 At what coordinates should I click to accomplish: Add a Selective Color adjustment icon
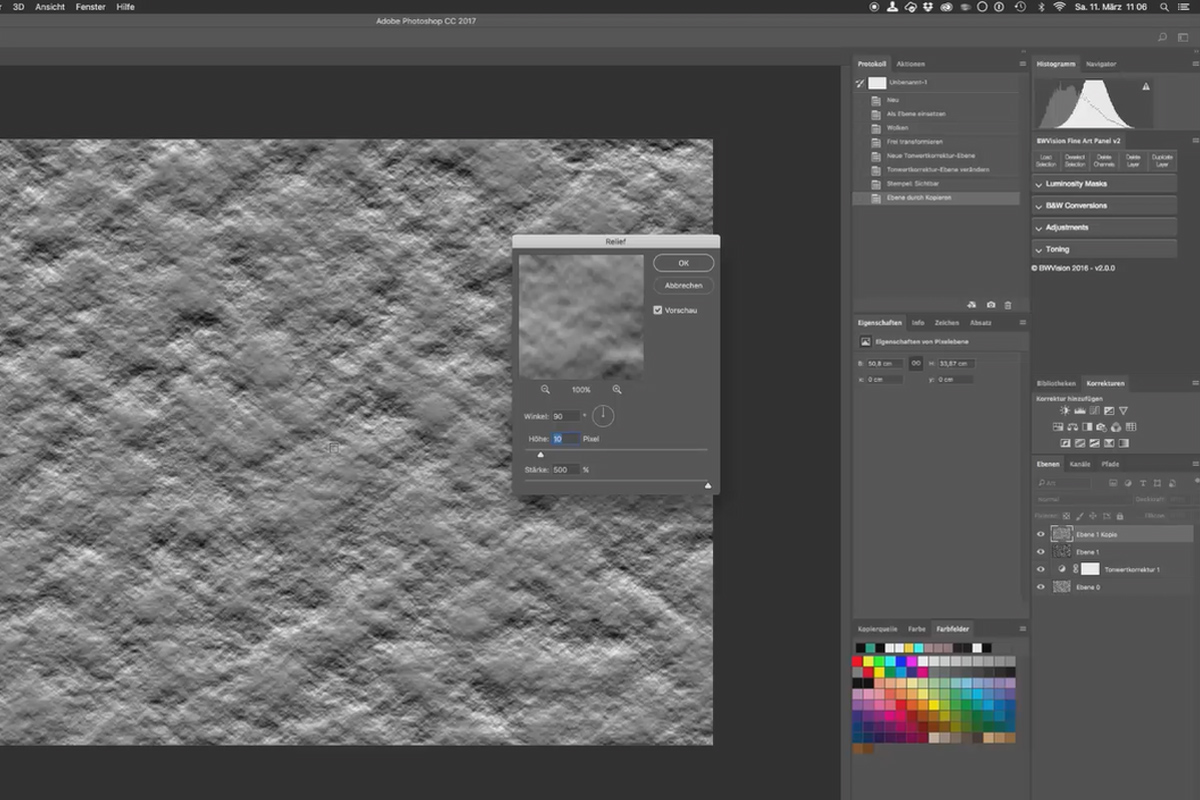tap(1109, 443)
